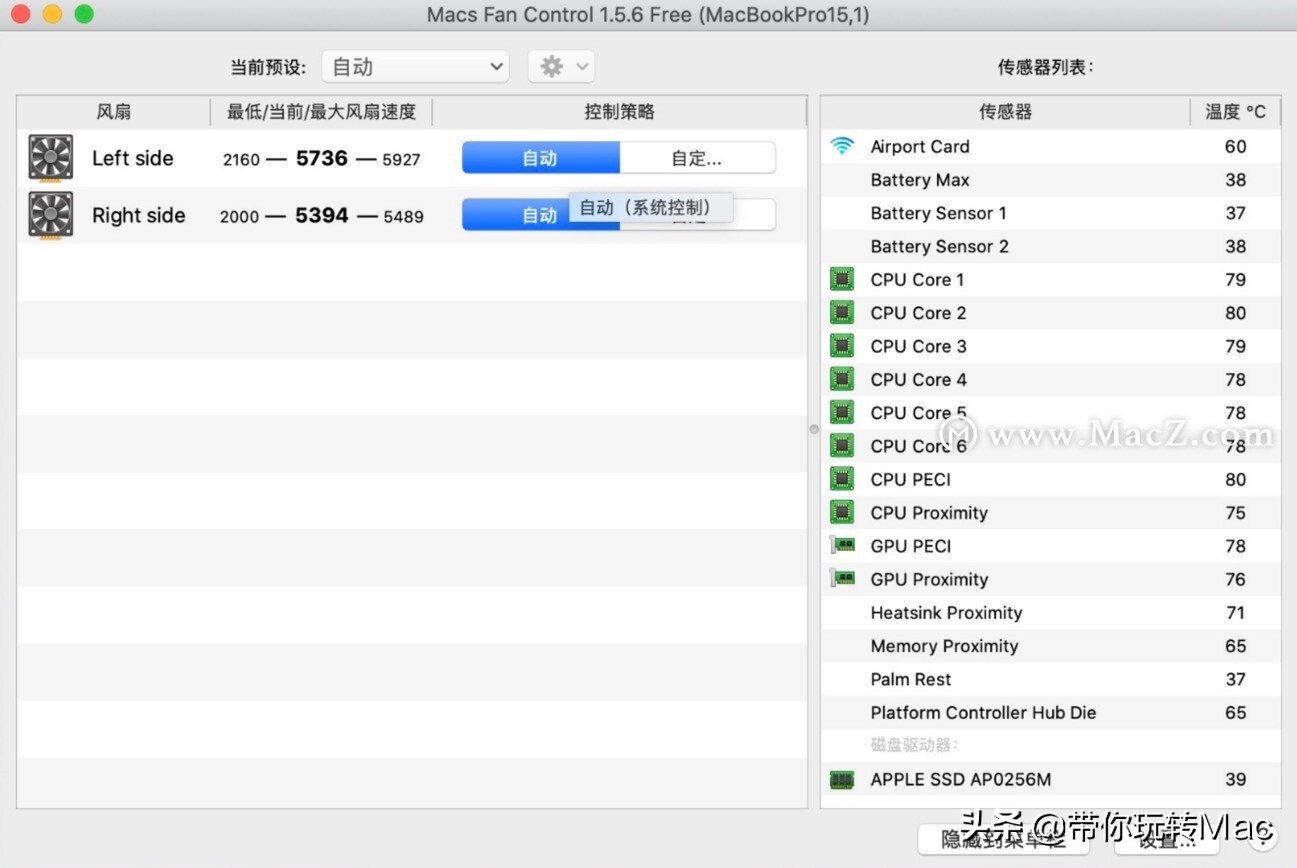Click the Left side maximum speed 5927

(x=401, y=159)
